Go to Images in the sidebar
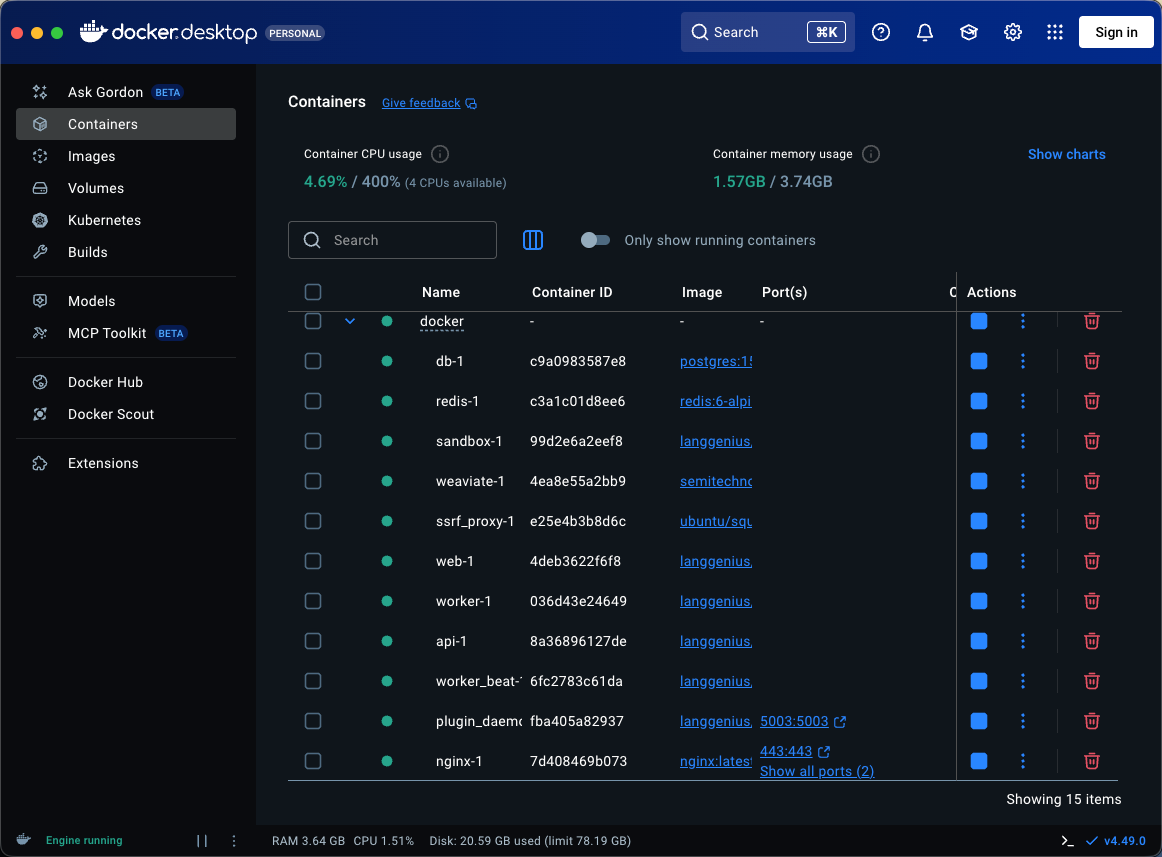 [x=91, y=156]
